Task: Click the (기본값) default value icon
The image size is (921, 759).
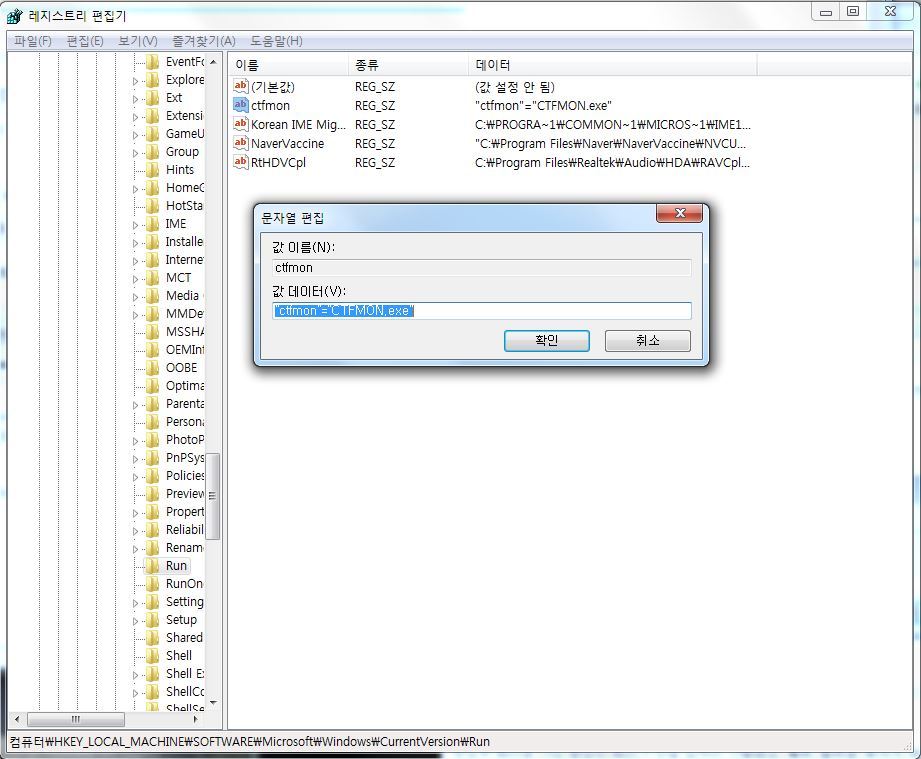Action: [240, 86]
